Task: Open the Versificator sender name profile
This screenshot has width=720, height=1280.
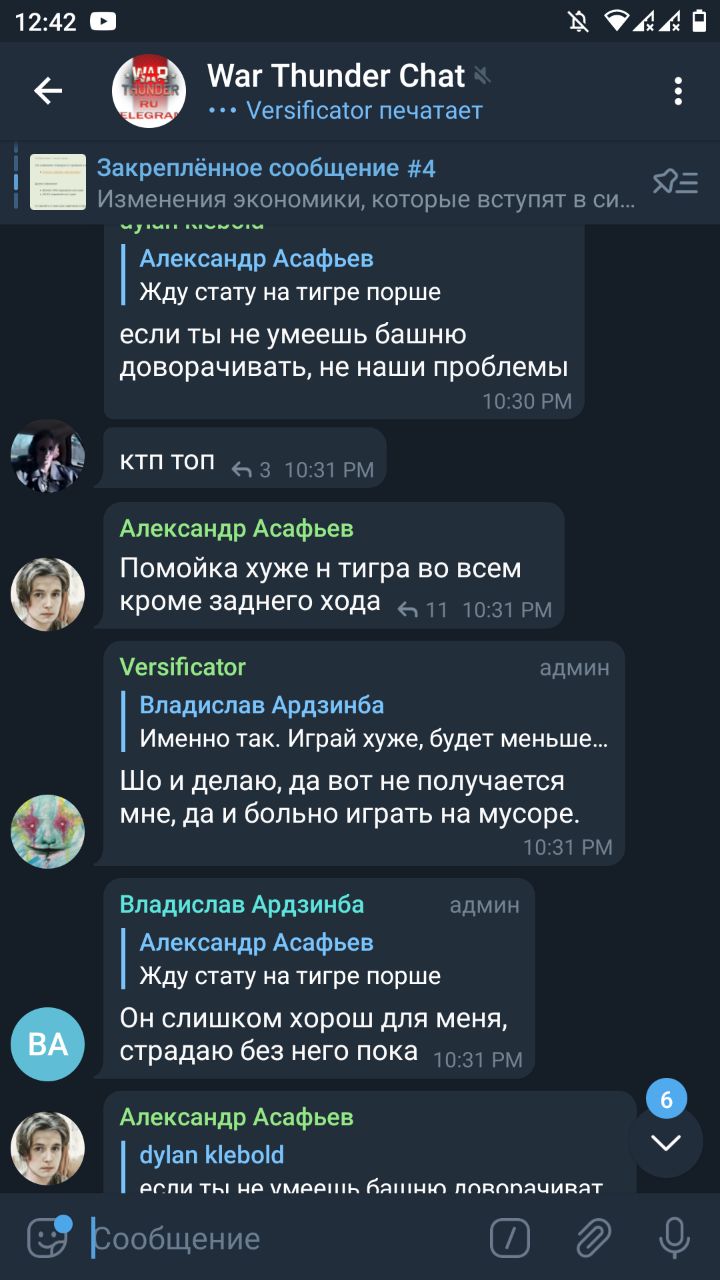Action: (x=183, y=667)
